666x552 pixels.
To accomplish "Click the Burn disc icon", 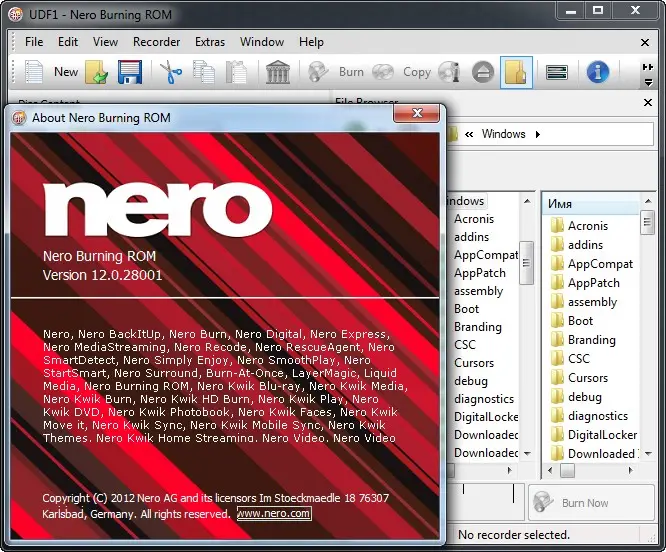I will 318,72.
